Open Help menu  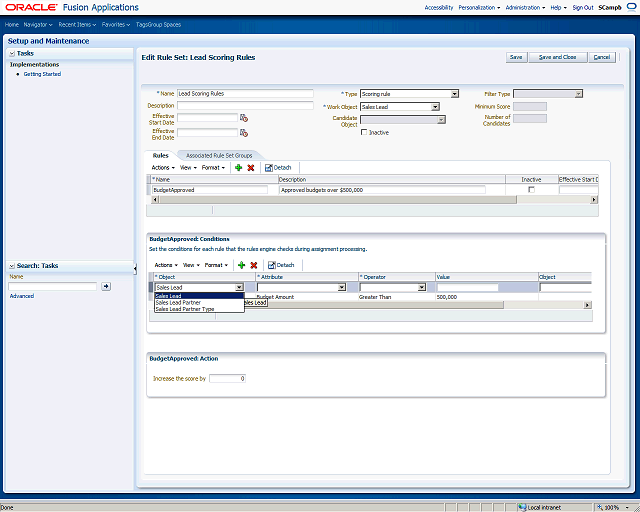coord(558,7)
